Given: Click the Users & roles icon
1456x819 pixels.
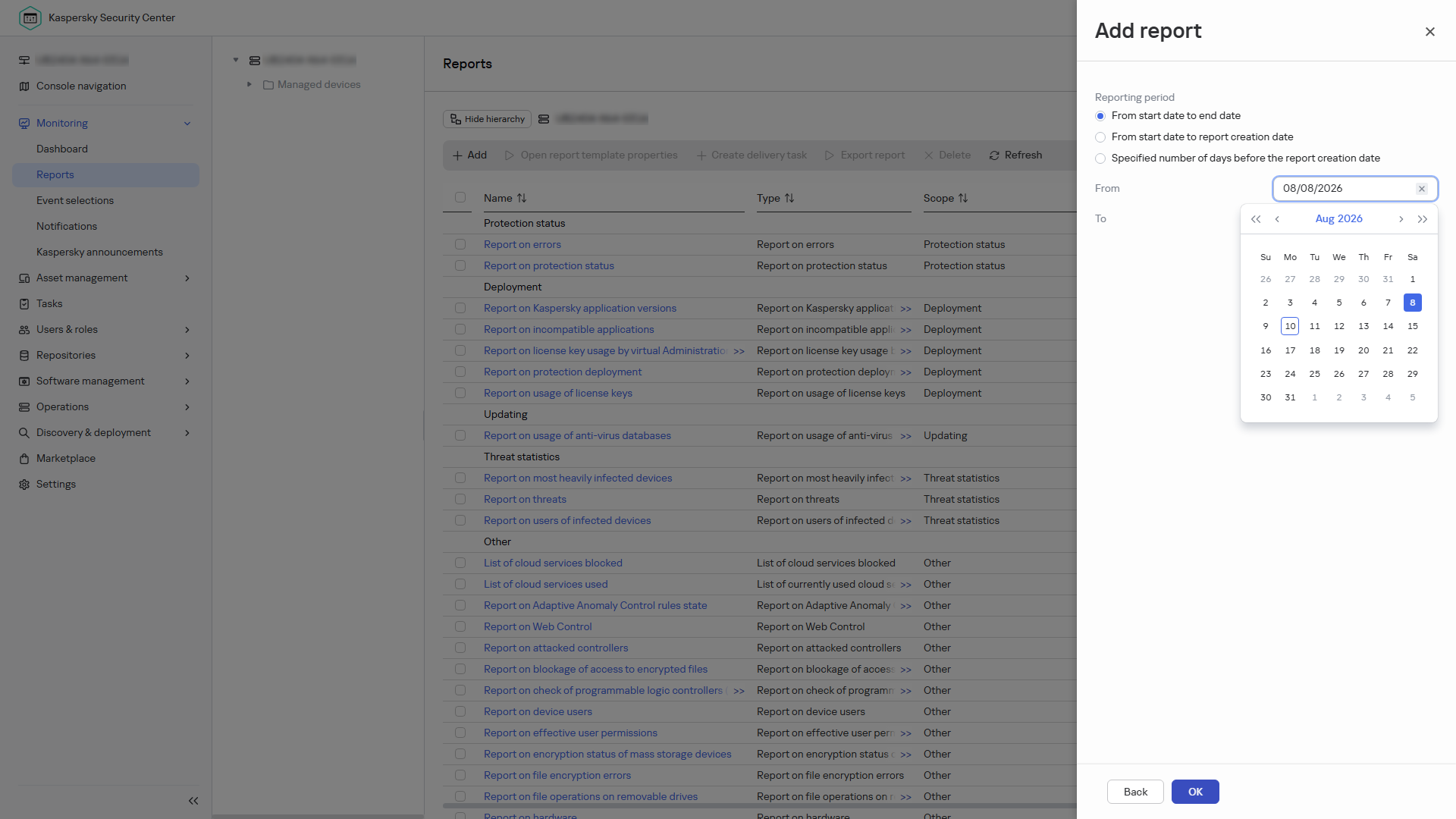Looking at the screenshot, I should tap(24, 330).
